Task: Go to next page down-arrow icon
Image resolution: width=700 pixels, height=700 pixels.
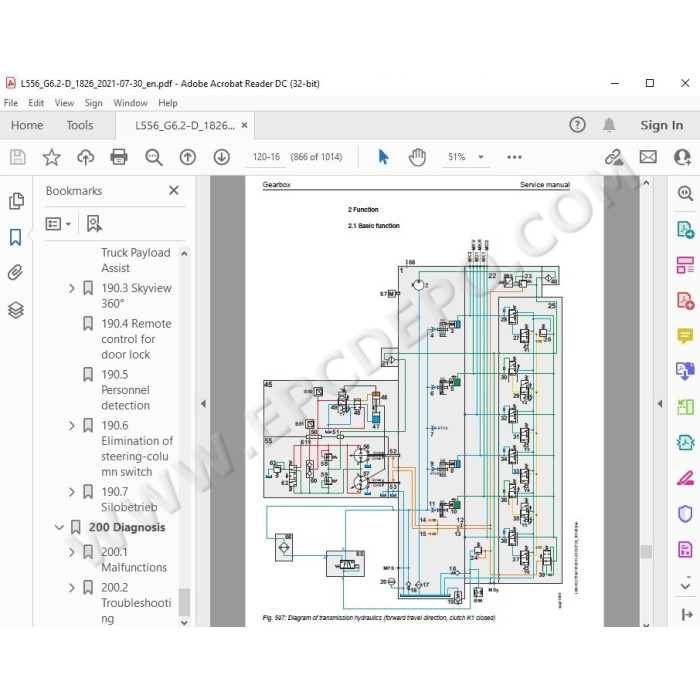Action: tap(221, 157)
